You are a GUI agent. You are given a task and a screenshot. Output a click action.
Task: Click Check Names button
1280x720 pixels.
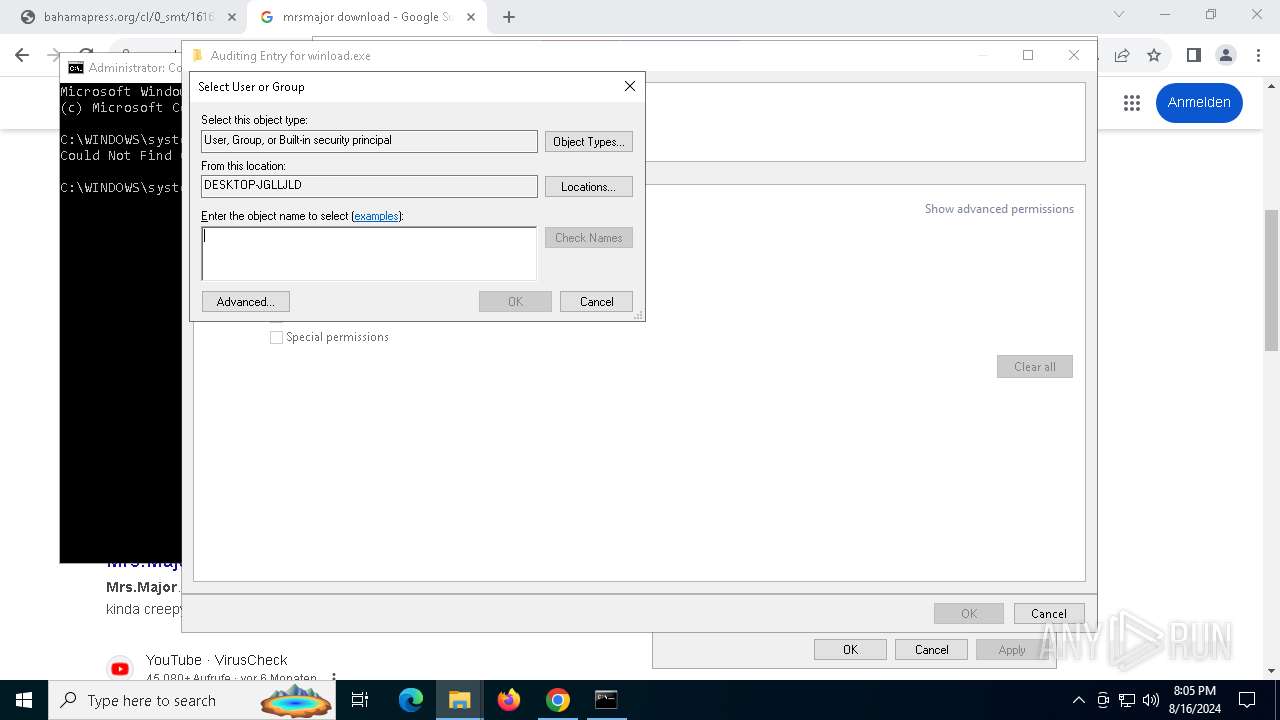pyautogui.click(x=589, y=238)
